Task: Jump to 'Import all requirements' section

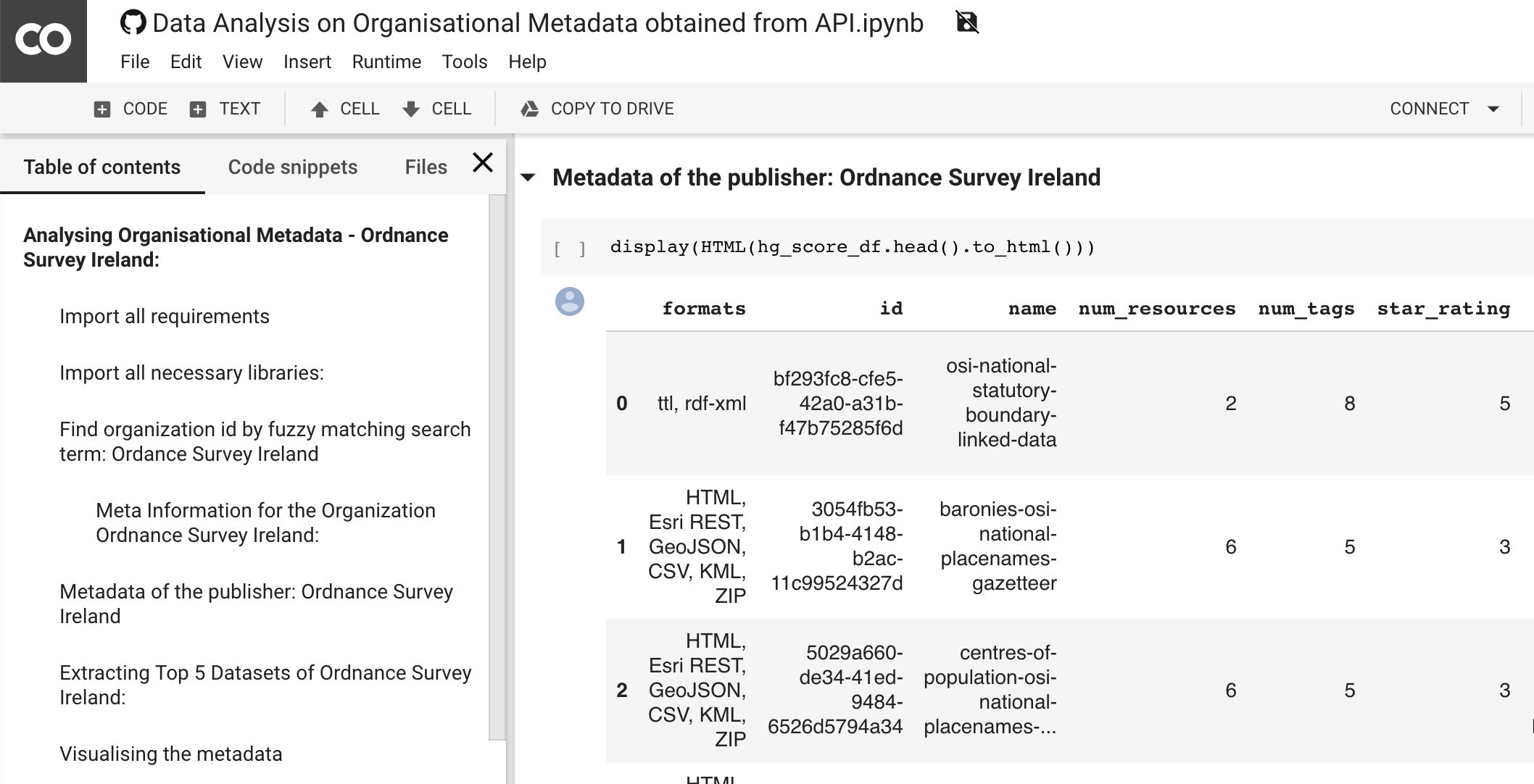Action: [165, 316]
